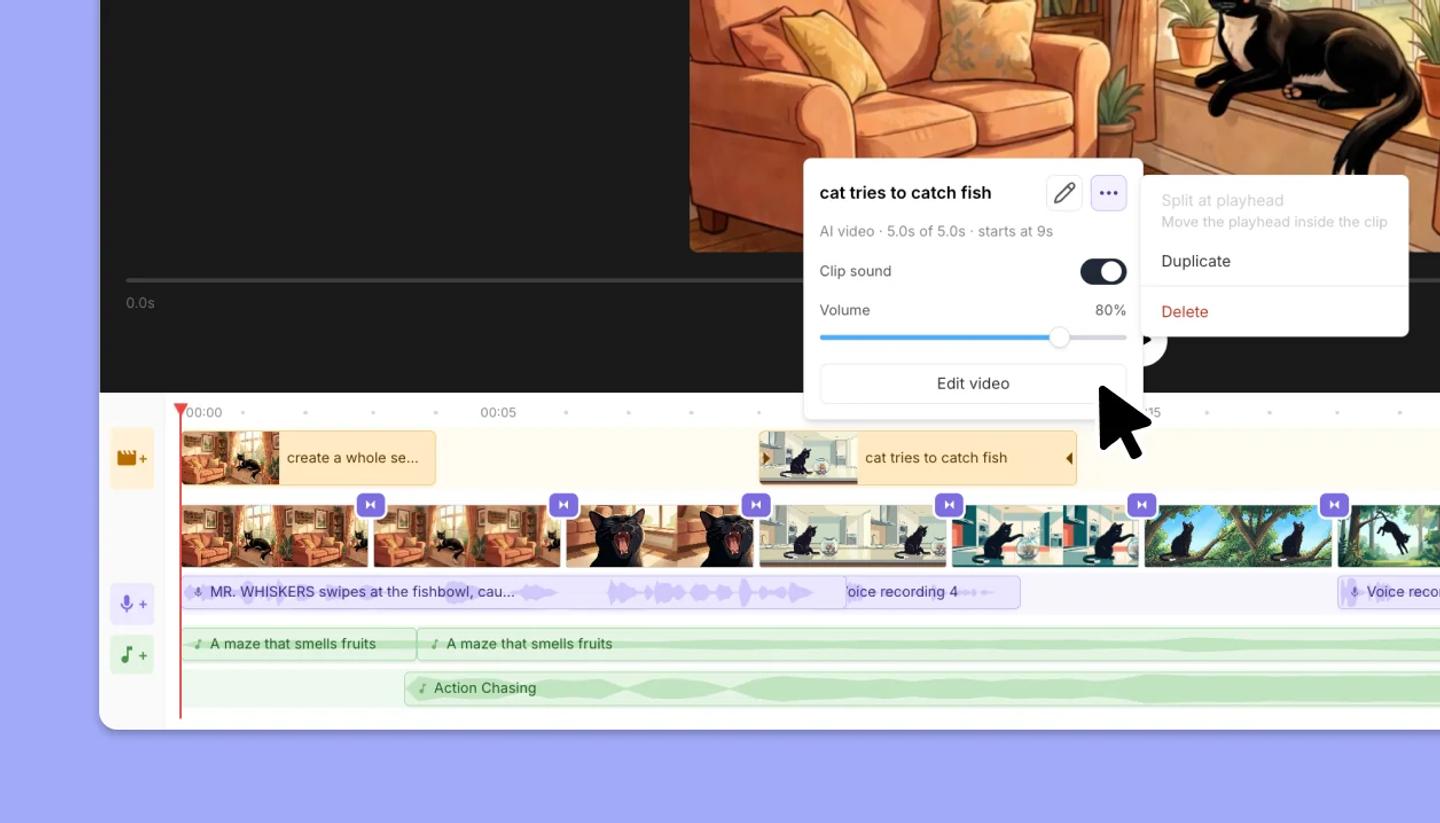
Task: Select the cat in tree scene thumbnail
Action: (1238, 537)
